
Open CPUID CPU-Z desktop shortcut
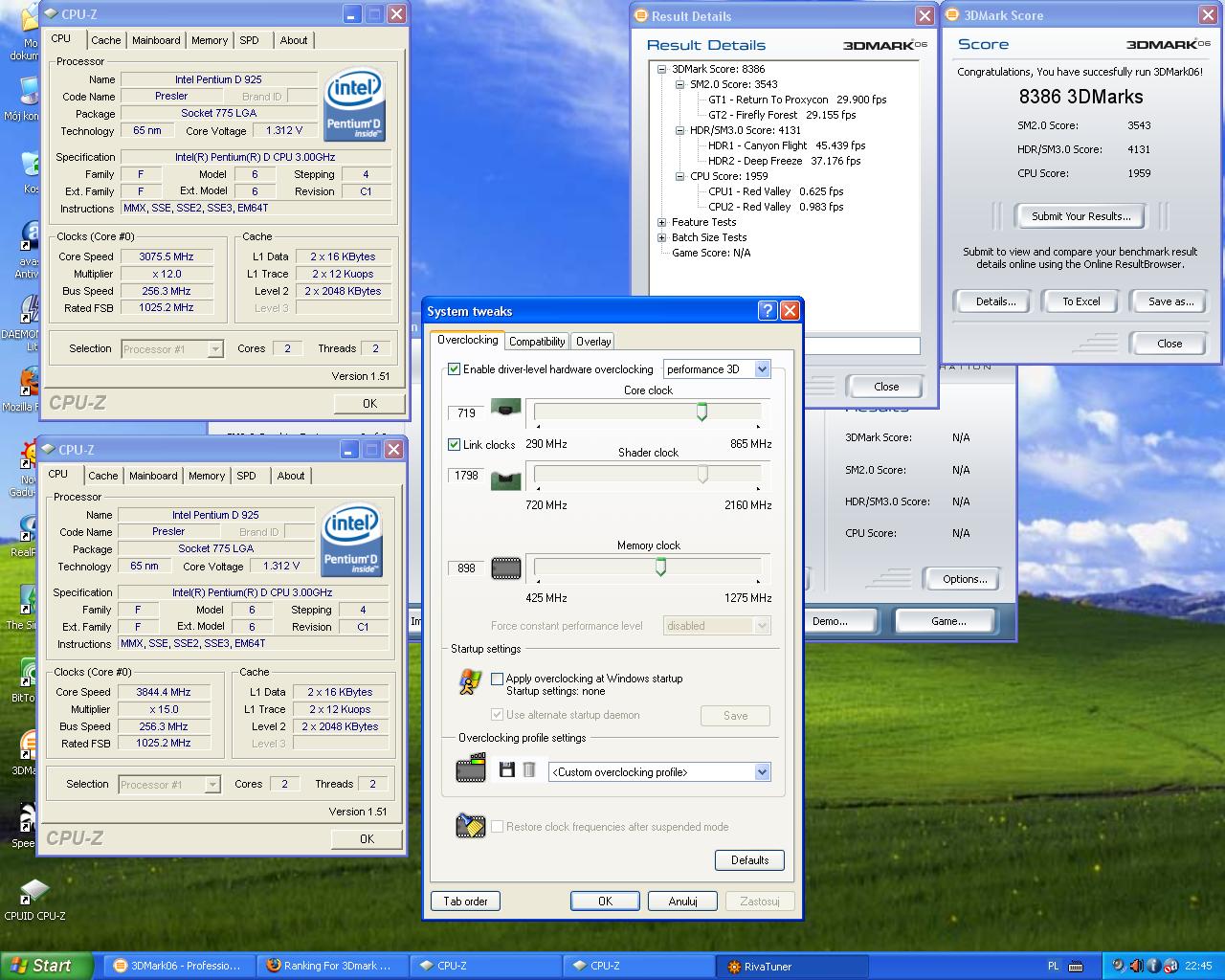pyautogui.click(x=34, y=900)
